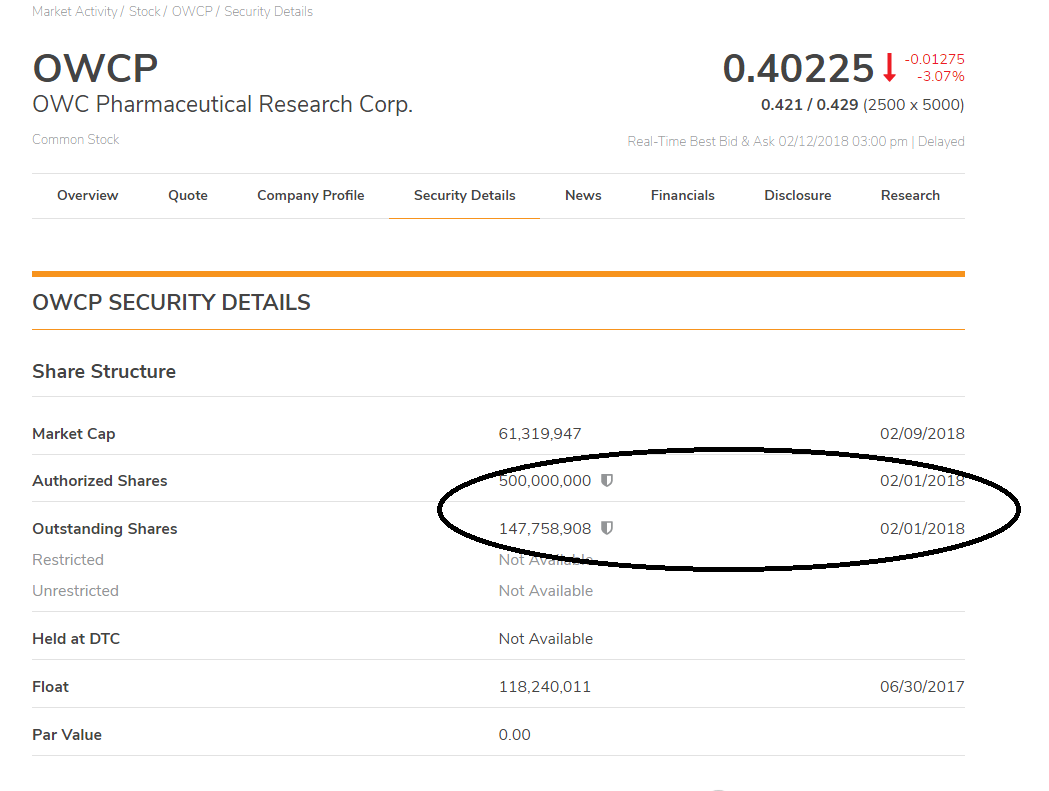Click the Common Stock label
The width and height of the screenshot is (1049, 791).
(x=76, y=139)
